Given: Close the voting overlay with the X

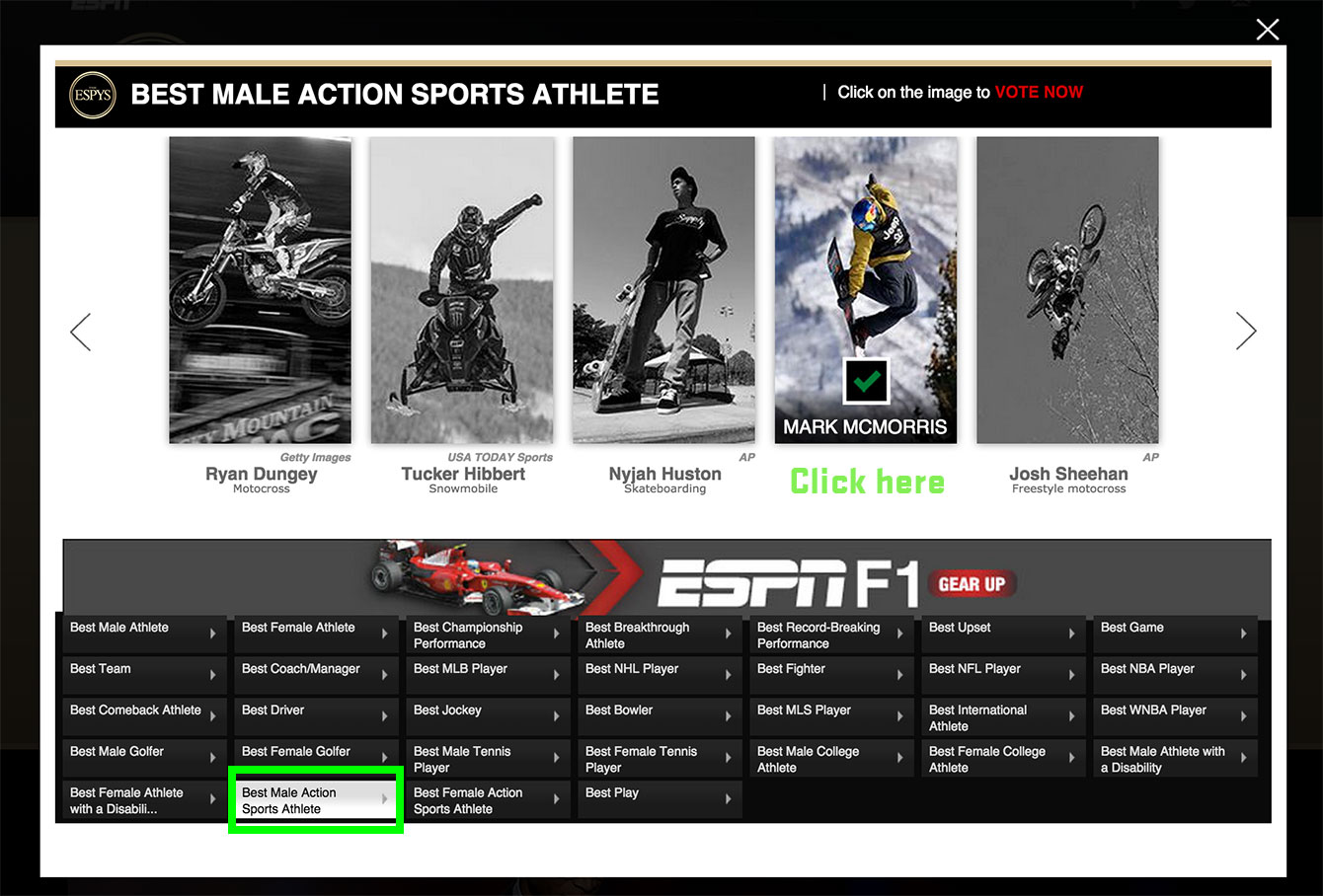Looking at the screenshot, I should 1268,30.
